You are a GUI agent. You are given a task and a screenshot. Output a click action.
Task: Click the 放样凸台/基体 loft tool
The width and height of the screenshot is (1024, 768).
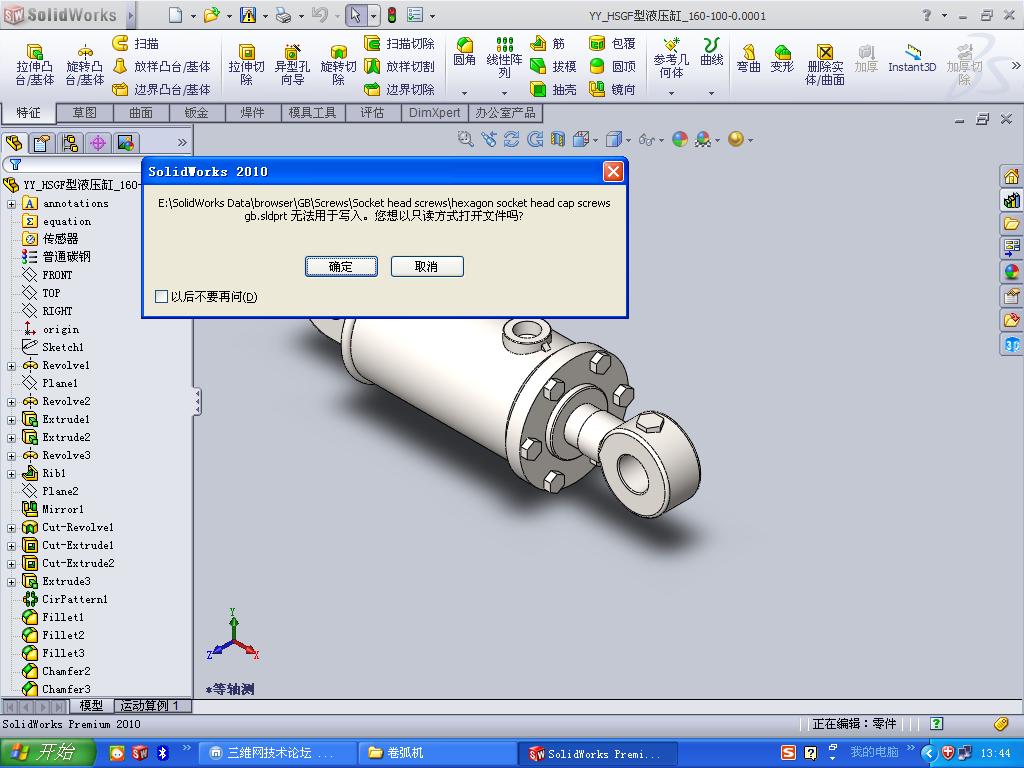pos(162,66)
